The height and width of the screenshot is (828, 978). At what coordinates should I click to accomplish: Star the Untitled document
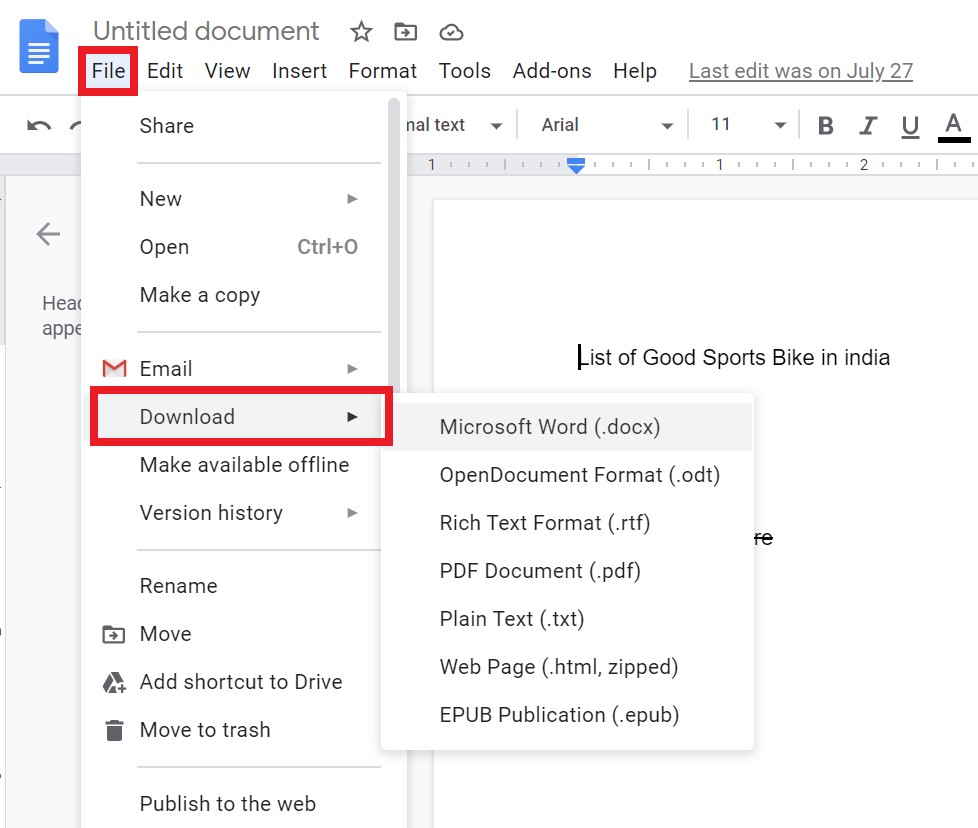point(361,31)
